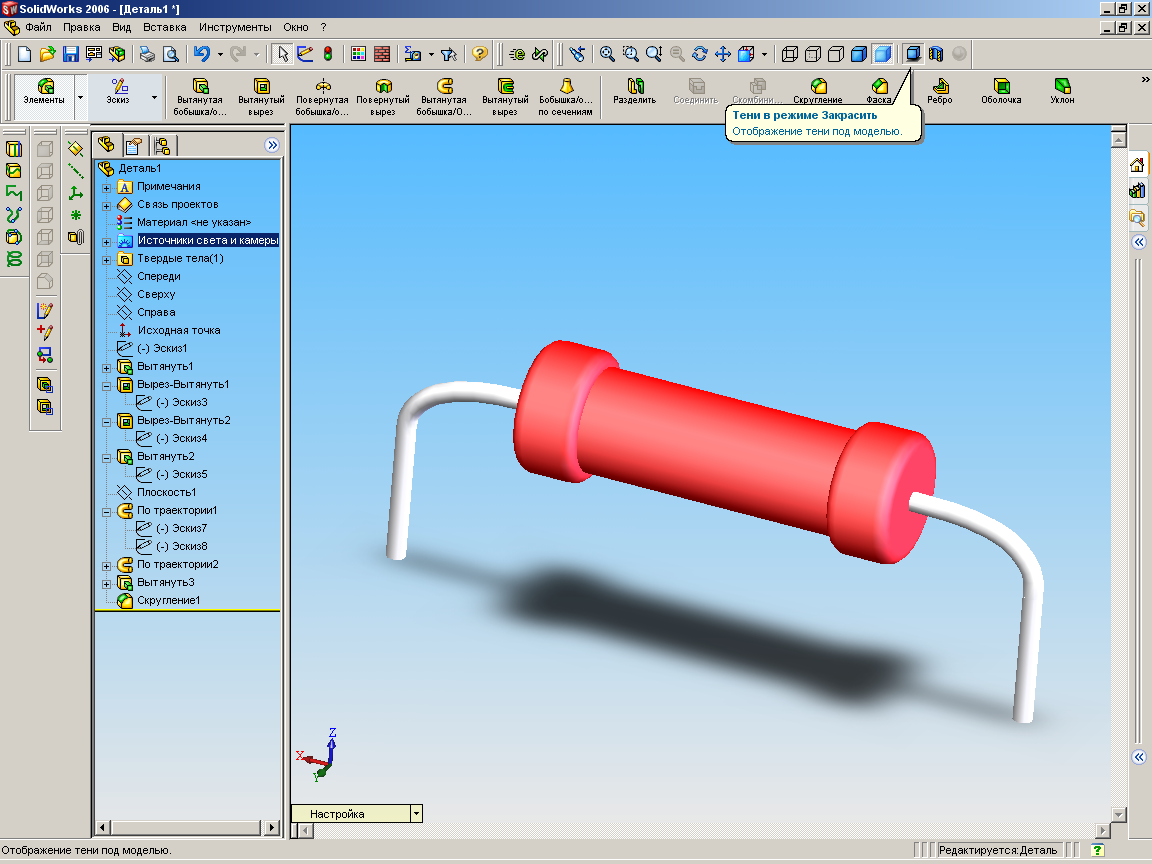Choose the Extruded Boss/Base tool
The image size is (1152, 864).
(x=200, y=96)
